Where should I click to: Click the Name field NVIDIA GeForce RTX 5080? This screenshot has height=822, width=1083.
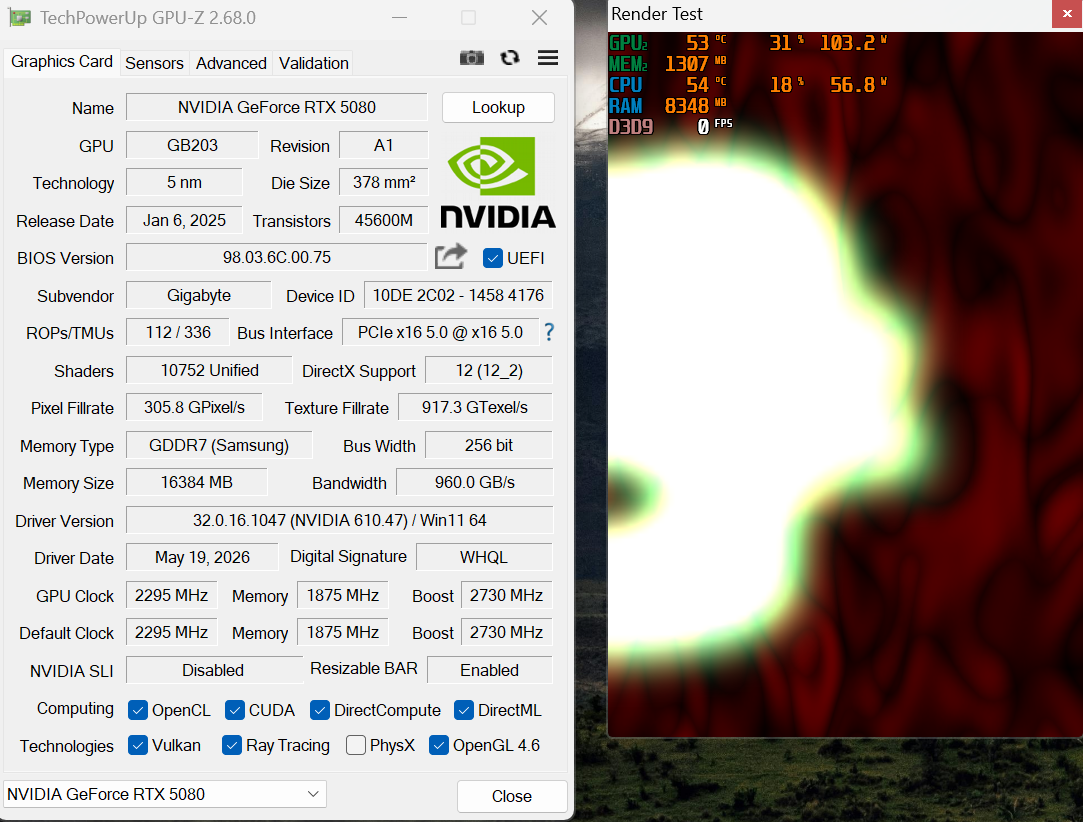276,107
